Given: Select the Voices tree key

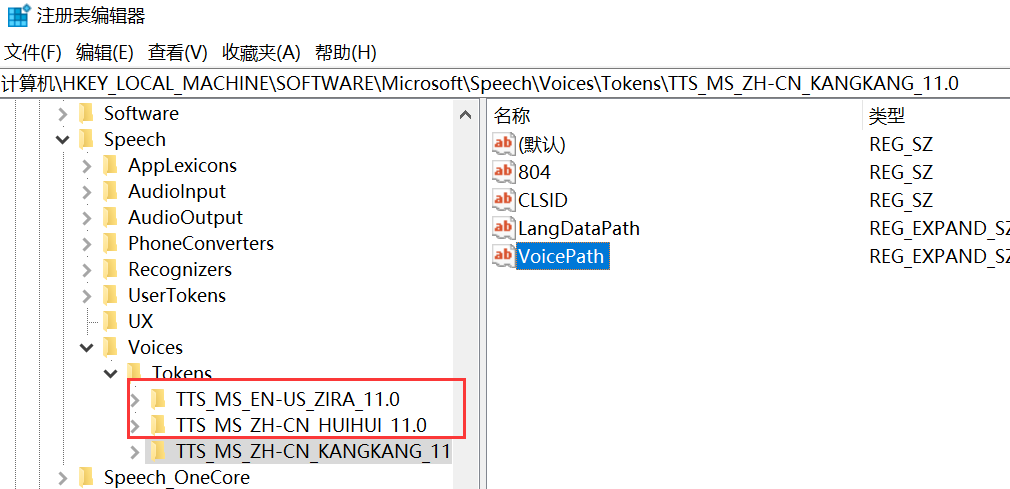Looking at the screenshot, I should point(155,347).
